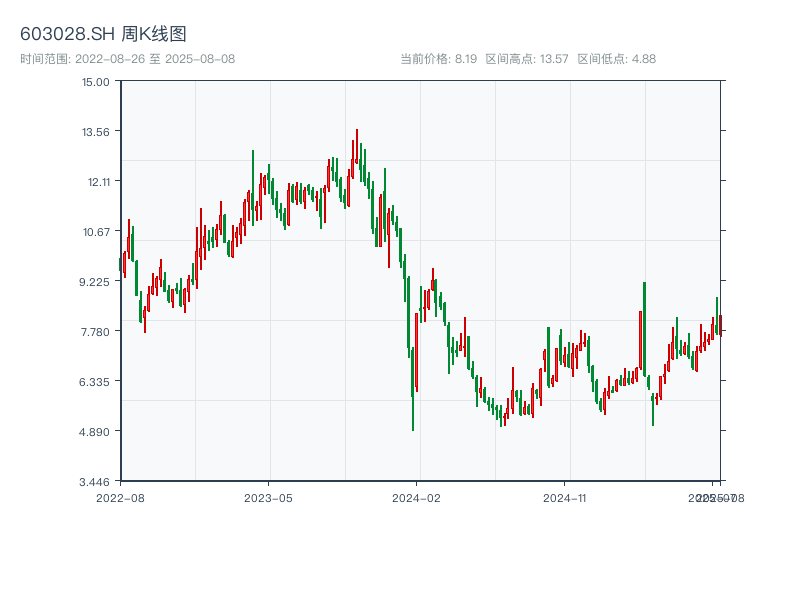Click the highest red candlestick at the peak

(356, 147)
